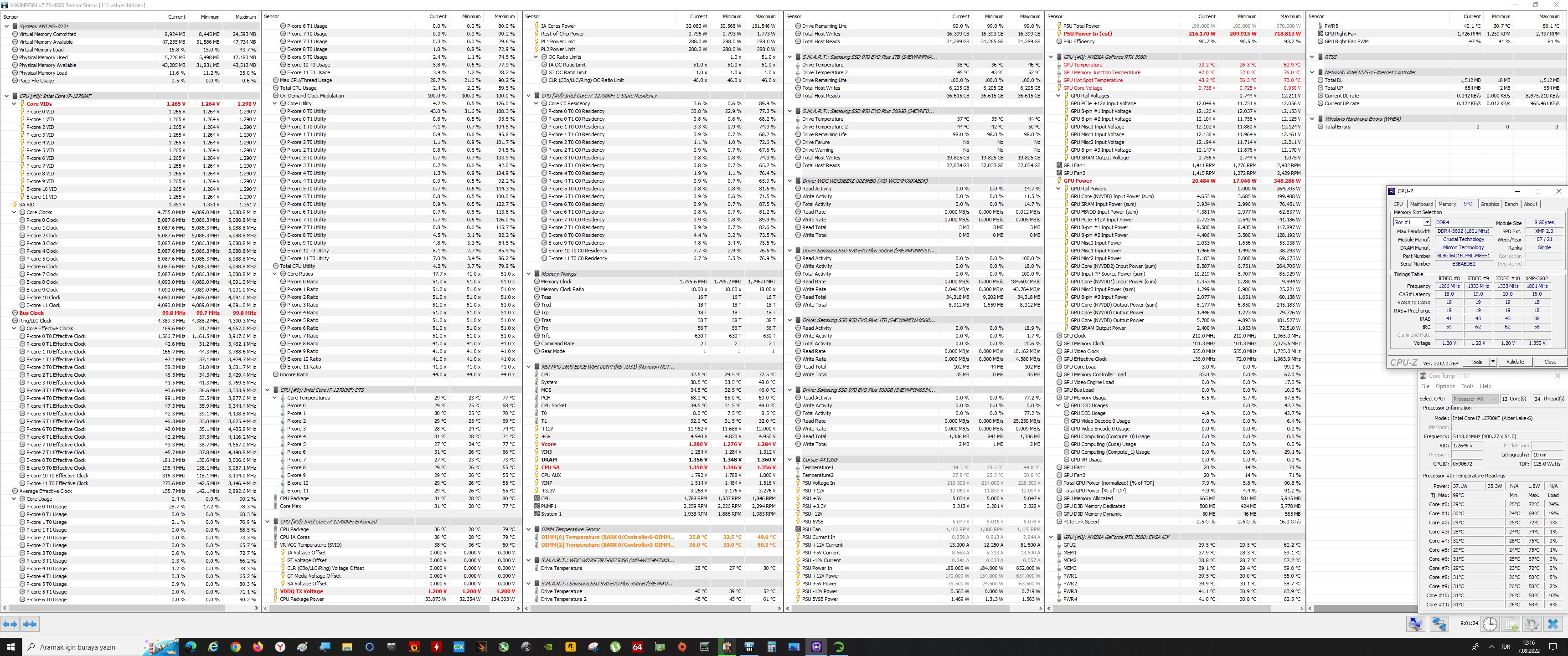Select the PSU Power In (est) row
The height and width of the screenshot is (656, 1568).
pyautogui.click(x=1176, y=34)
